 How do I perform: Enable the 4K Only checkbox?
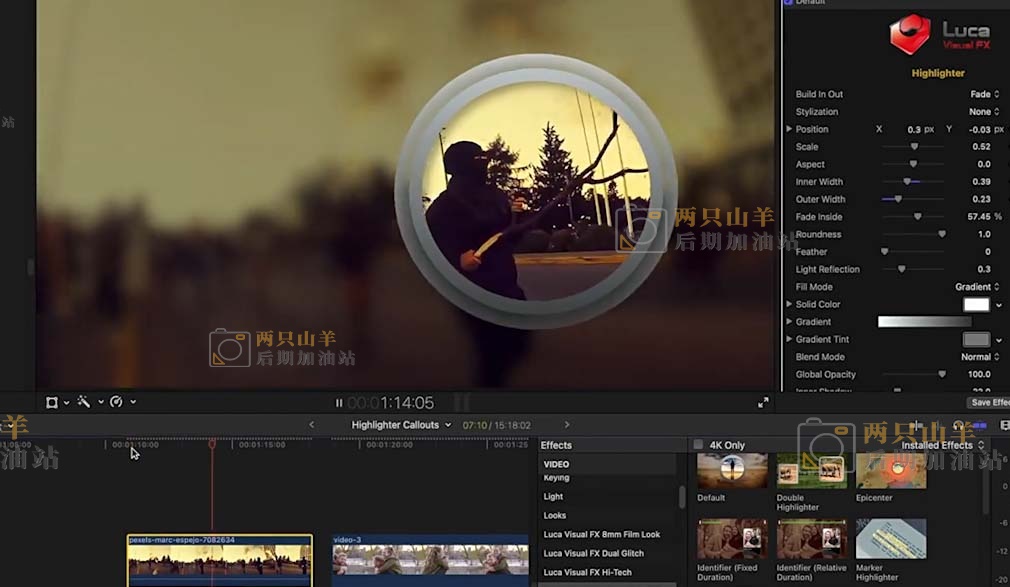coord(698,445)
